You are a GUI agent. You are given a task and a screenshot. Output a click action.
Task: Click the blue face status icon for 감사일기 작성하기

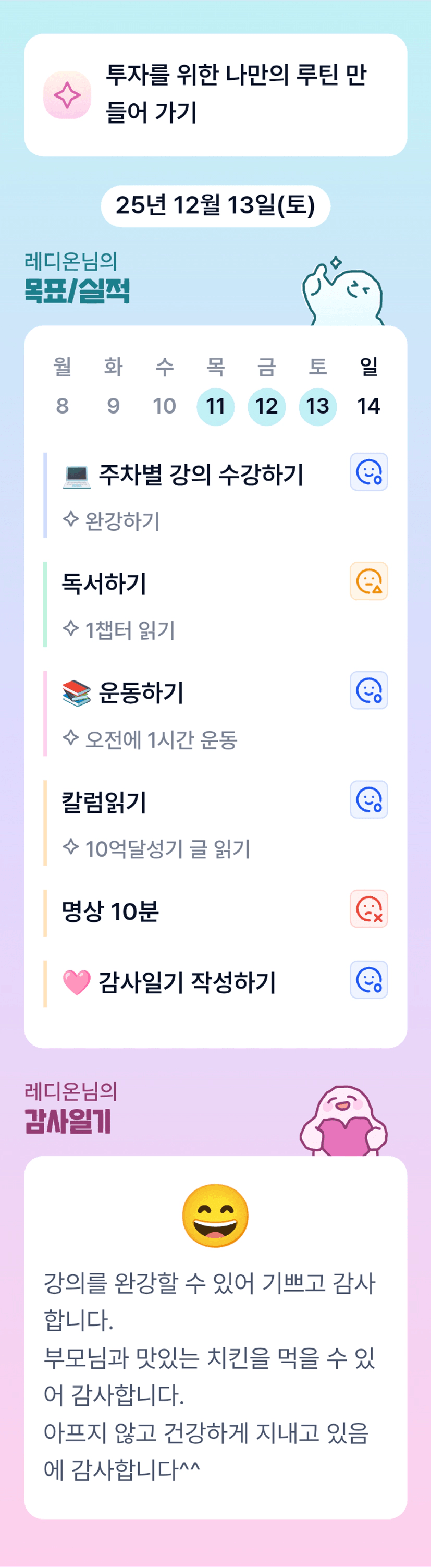(368, 980)
